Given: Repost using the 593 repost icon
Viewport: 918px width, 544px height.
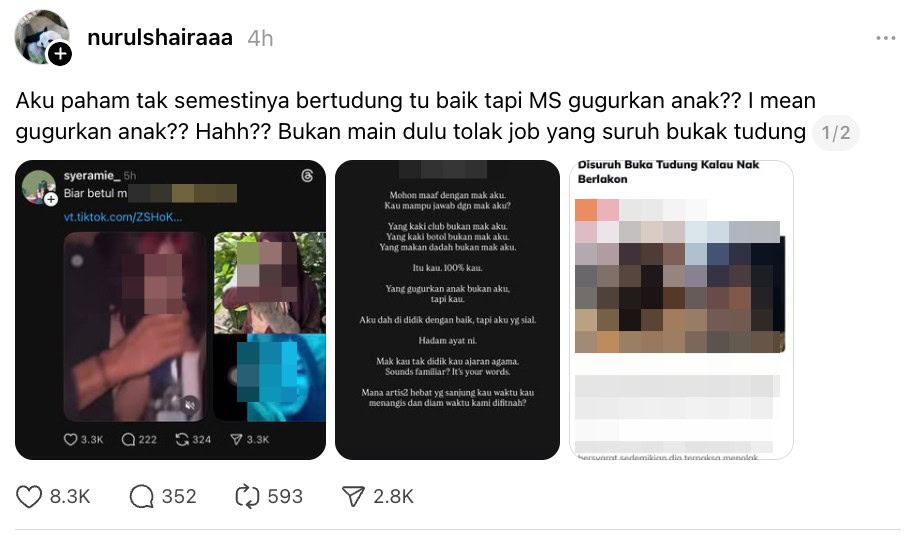Looking at the screenshot, I should [x=247, y=497].
